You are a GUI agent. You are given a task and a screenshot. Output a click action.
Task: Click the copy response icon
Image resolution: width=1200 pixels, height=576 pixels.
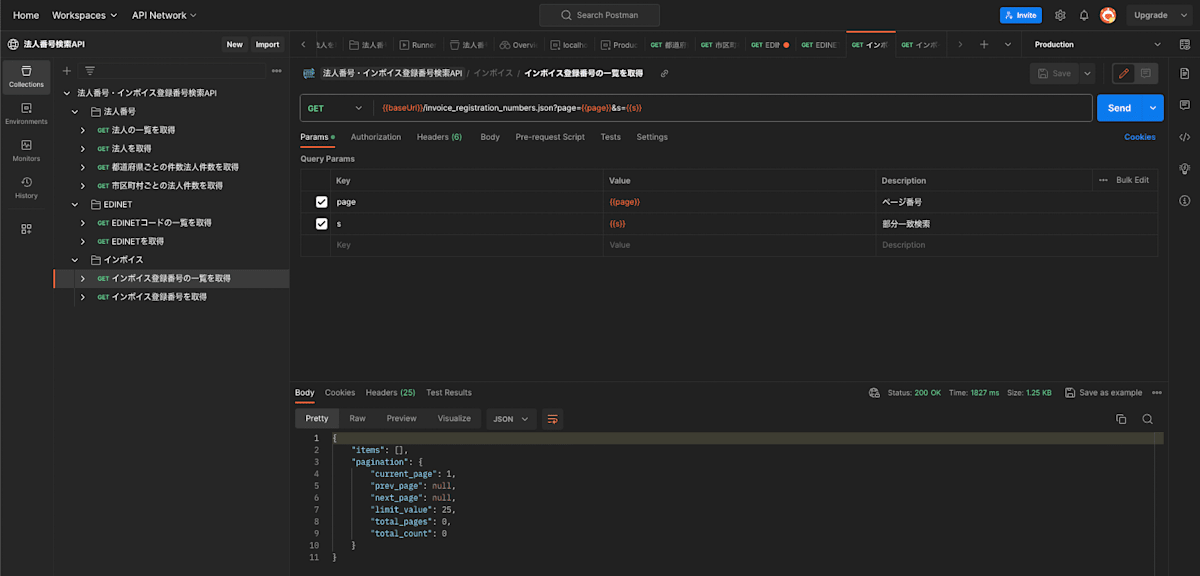1121,419
